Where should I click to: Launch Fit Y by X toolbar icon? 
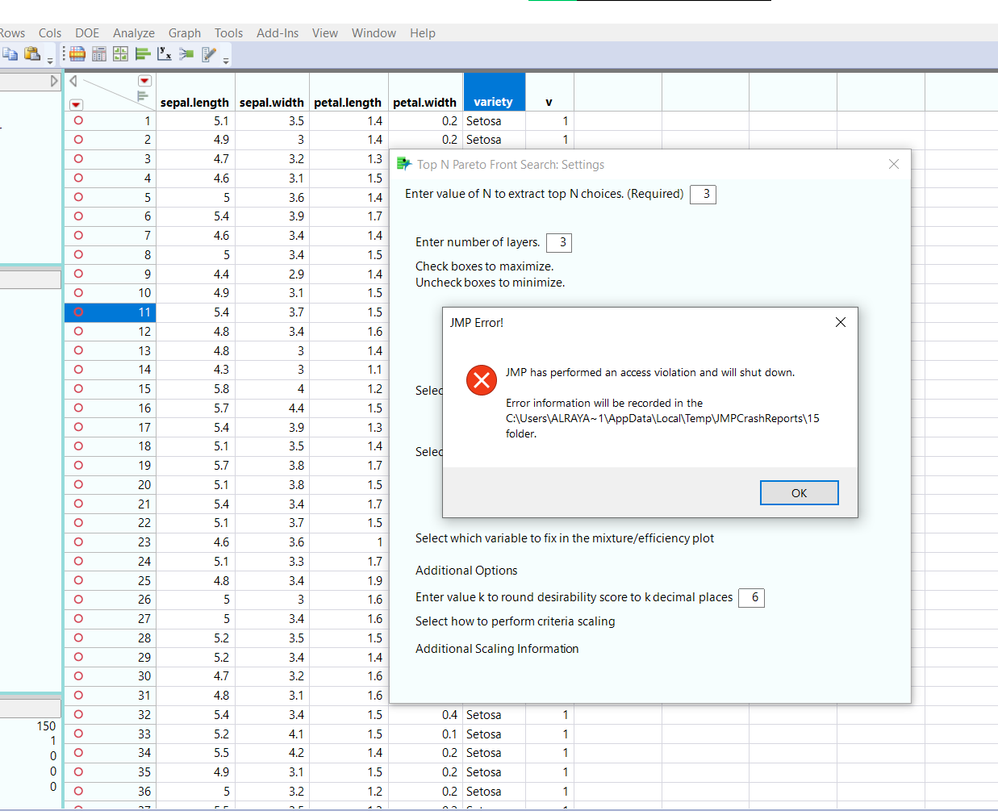(x=164, y=54)
